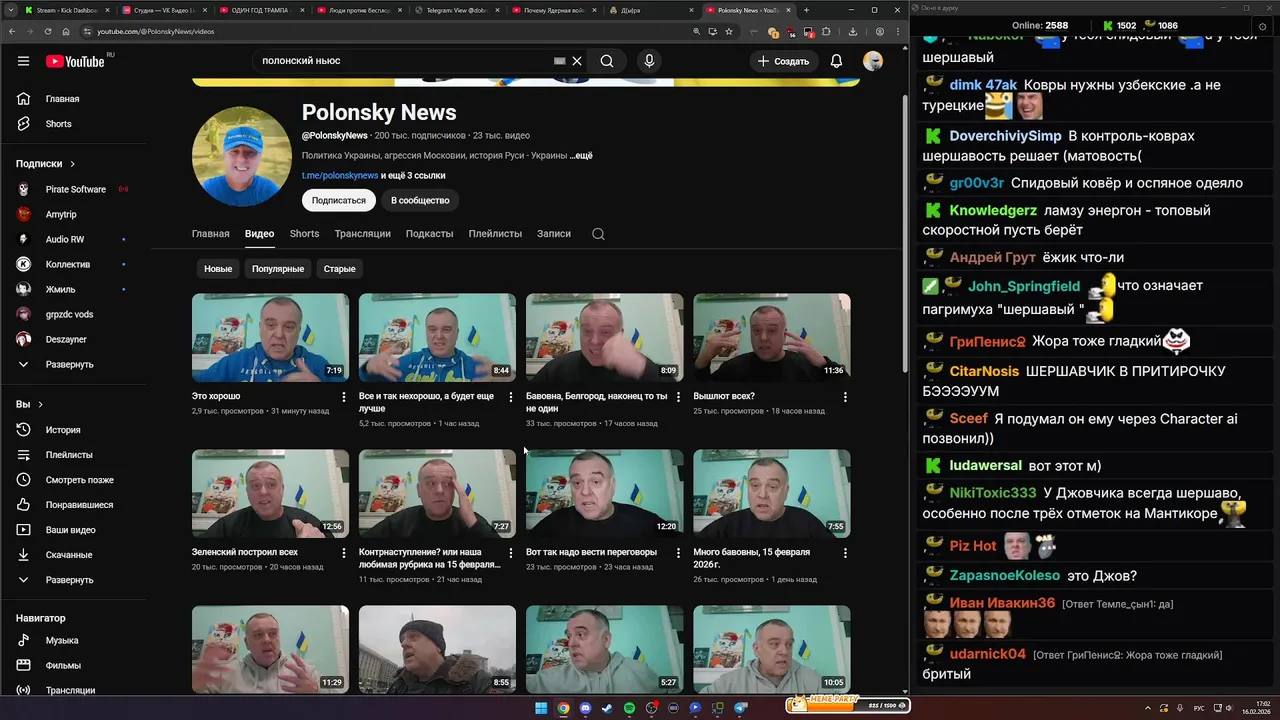Select the Новые sort chip
This screenshot has width=1280, height=720.
[218, 269]
